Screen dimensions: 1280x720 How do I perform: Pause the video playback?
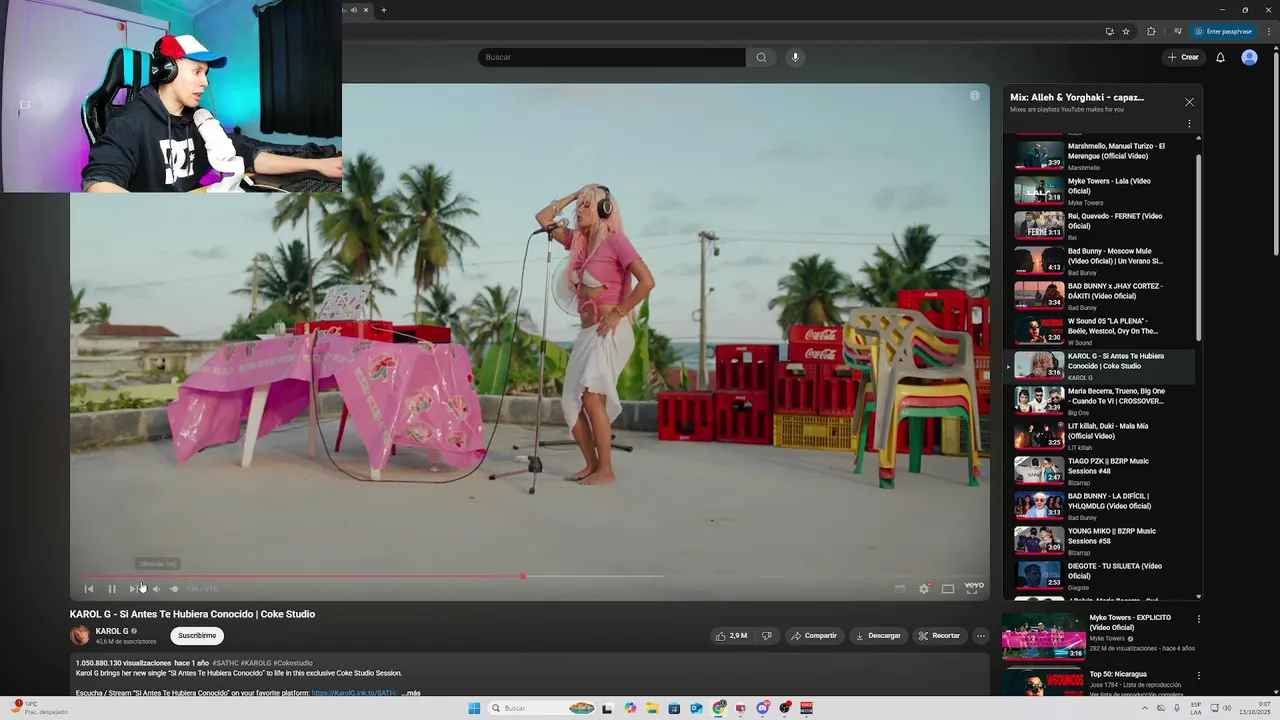click(112, 589)
